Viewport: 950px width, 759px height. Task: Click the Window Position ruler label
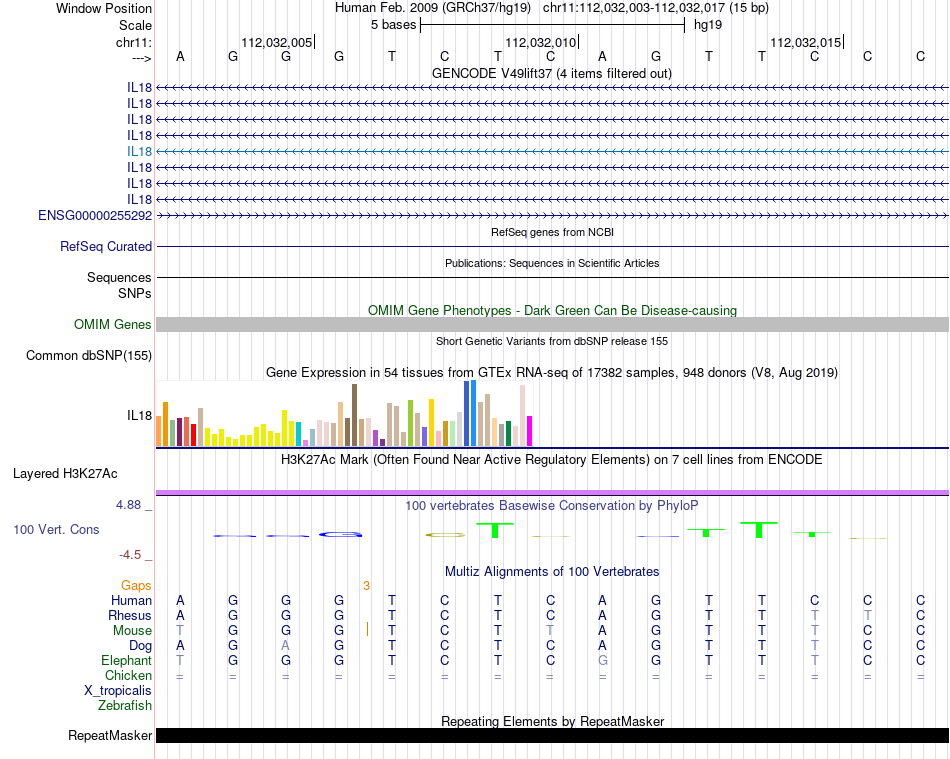click(x=104, y=8)
